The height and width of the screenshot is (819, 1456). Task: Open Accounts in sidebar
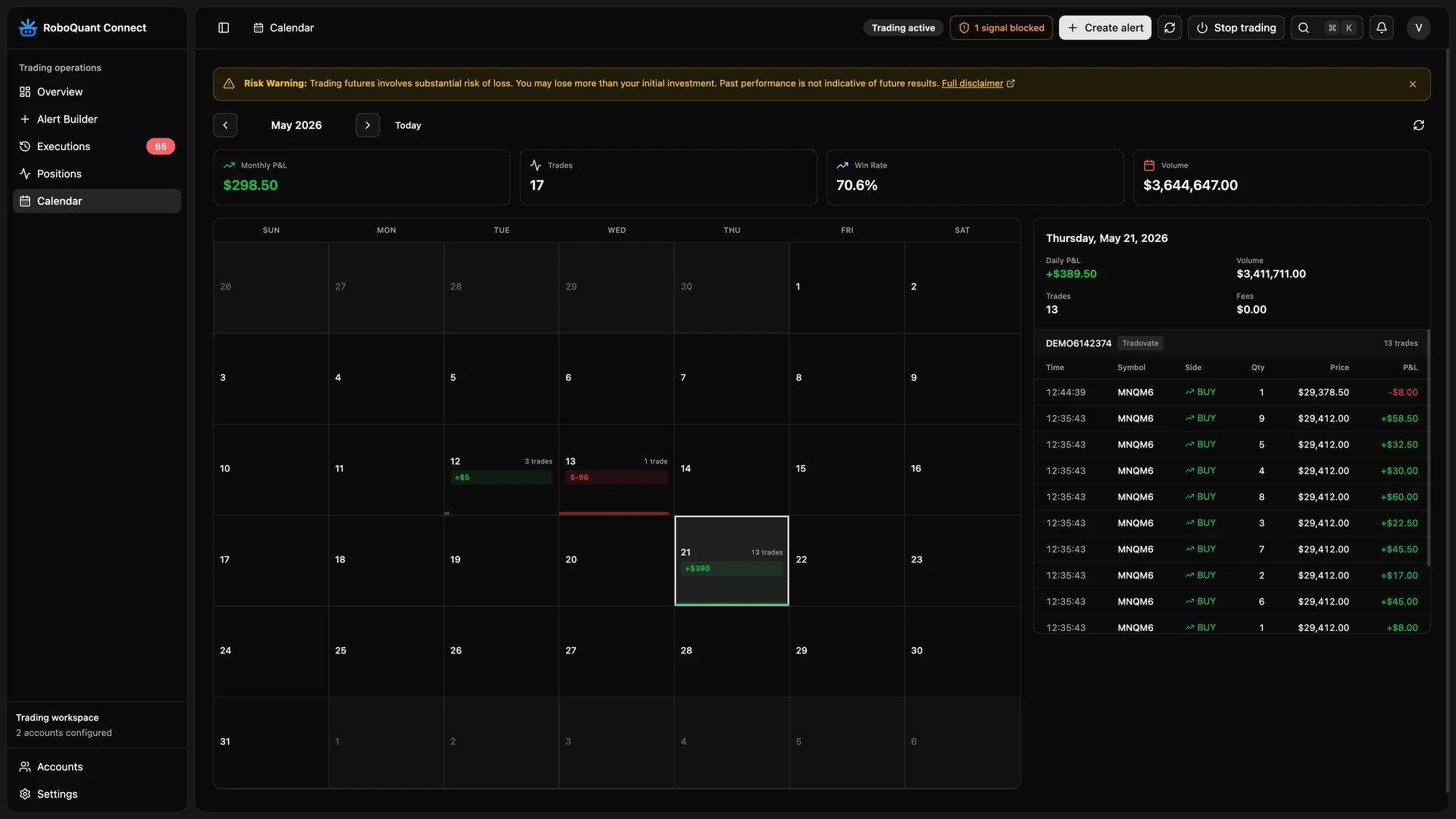pos(97,767)
